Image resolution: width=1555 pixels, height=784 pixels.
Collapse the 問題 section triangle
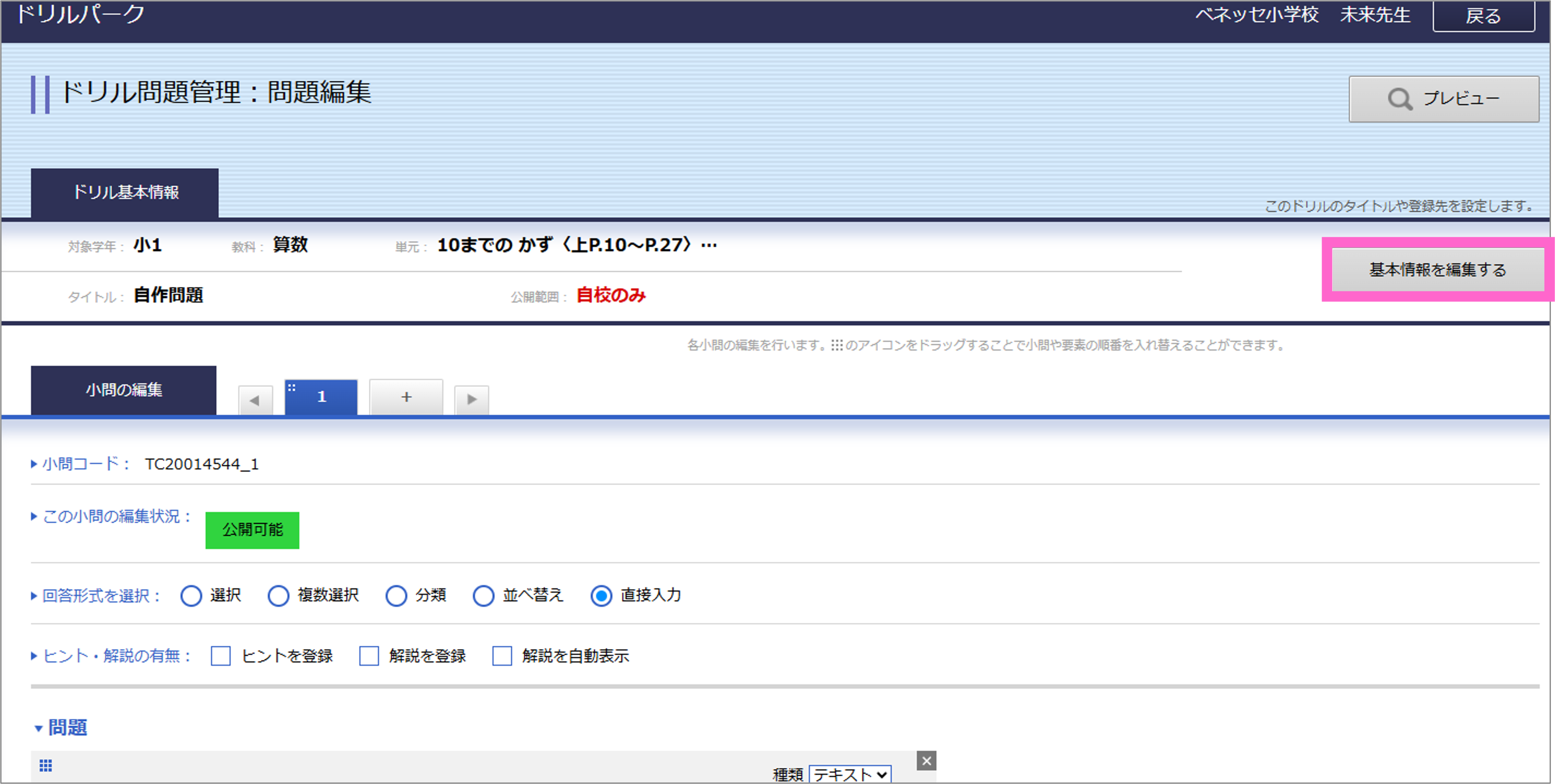point(39,729)
